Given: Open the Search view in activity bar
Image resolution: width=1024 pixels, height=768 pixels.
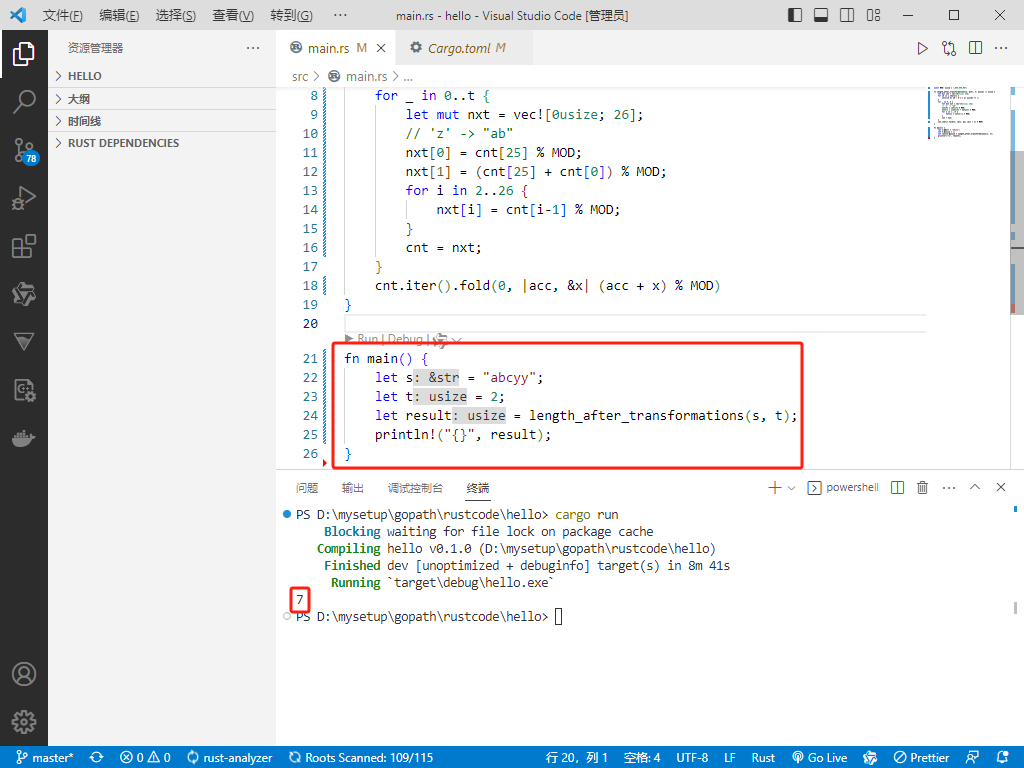Looking at the screenshot, I should tap(24, 103).
